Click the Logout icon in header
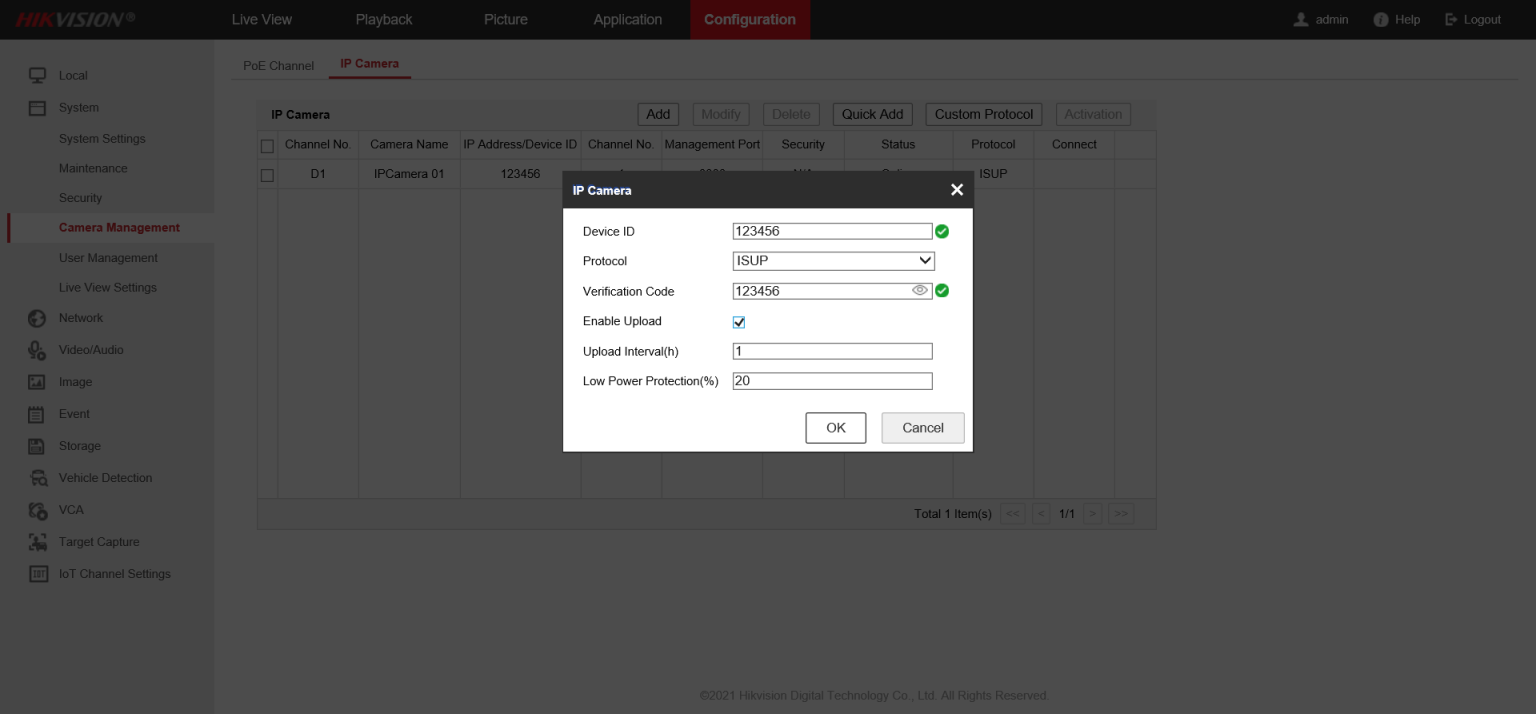Viewport: 1536px width, 714px height. [1451, 19]
